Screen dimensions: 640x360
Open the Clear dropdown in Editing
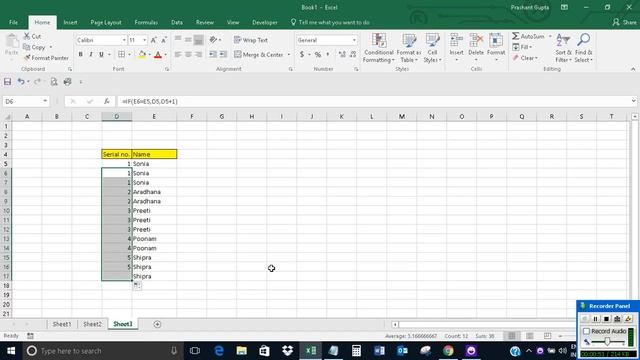pyautogui.click(x=525, y=58)
